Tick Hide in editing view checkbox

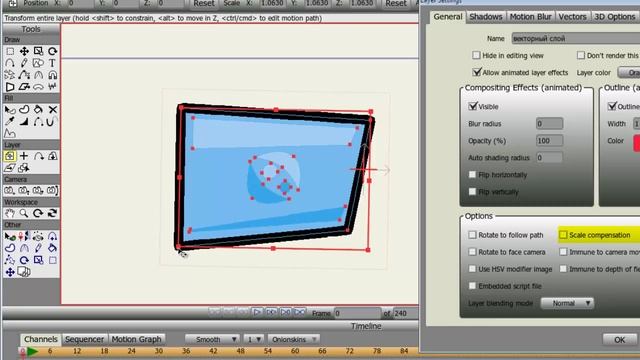pos(476,55)
